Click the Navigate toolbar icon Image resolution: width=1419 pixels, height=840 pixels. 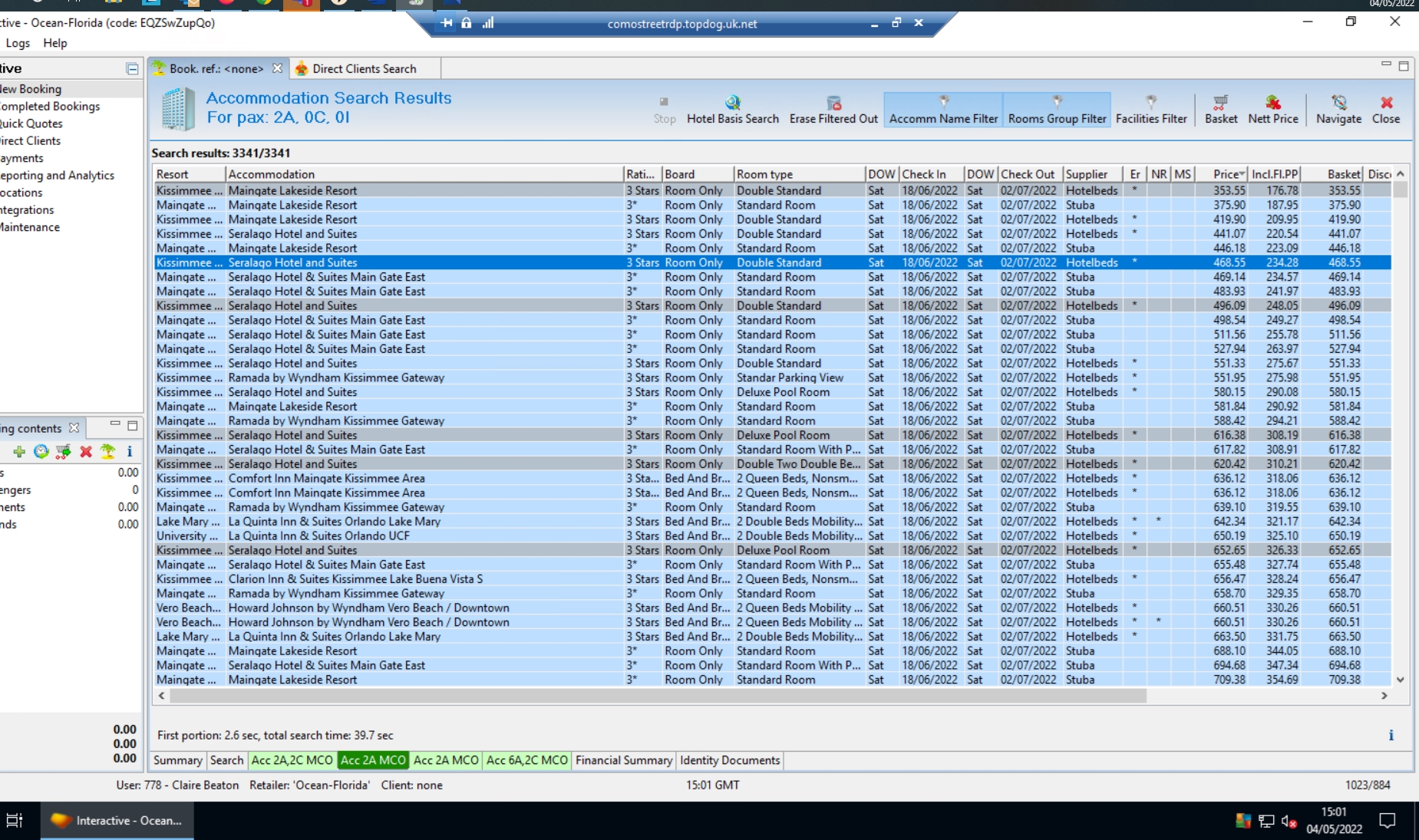click(x=1338, y=110)
